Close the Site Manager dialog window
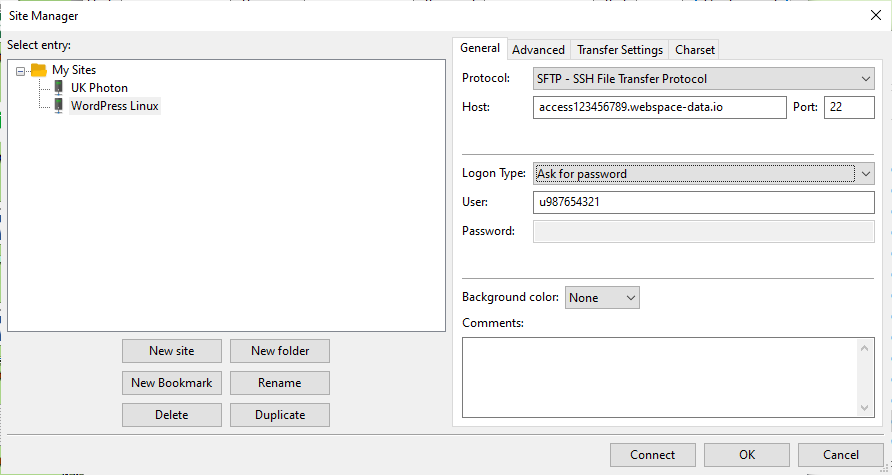The image size is (892, 475). click(x=876, y=14)
